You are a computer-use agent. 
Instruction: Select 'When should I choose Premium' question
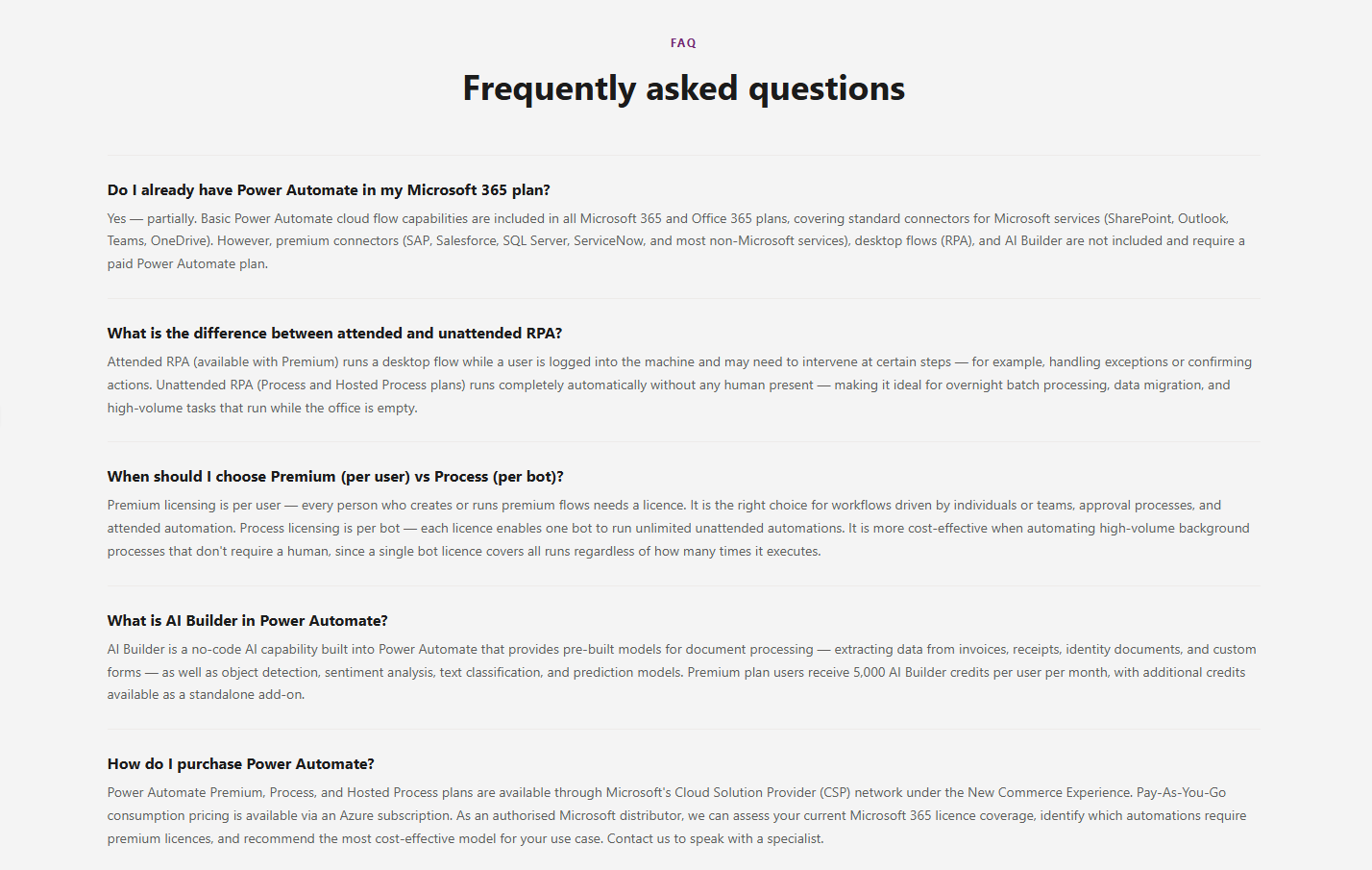click(335, 477)
